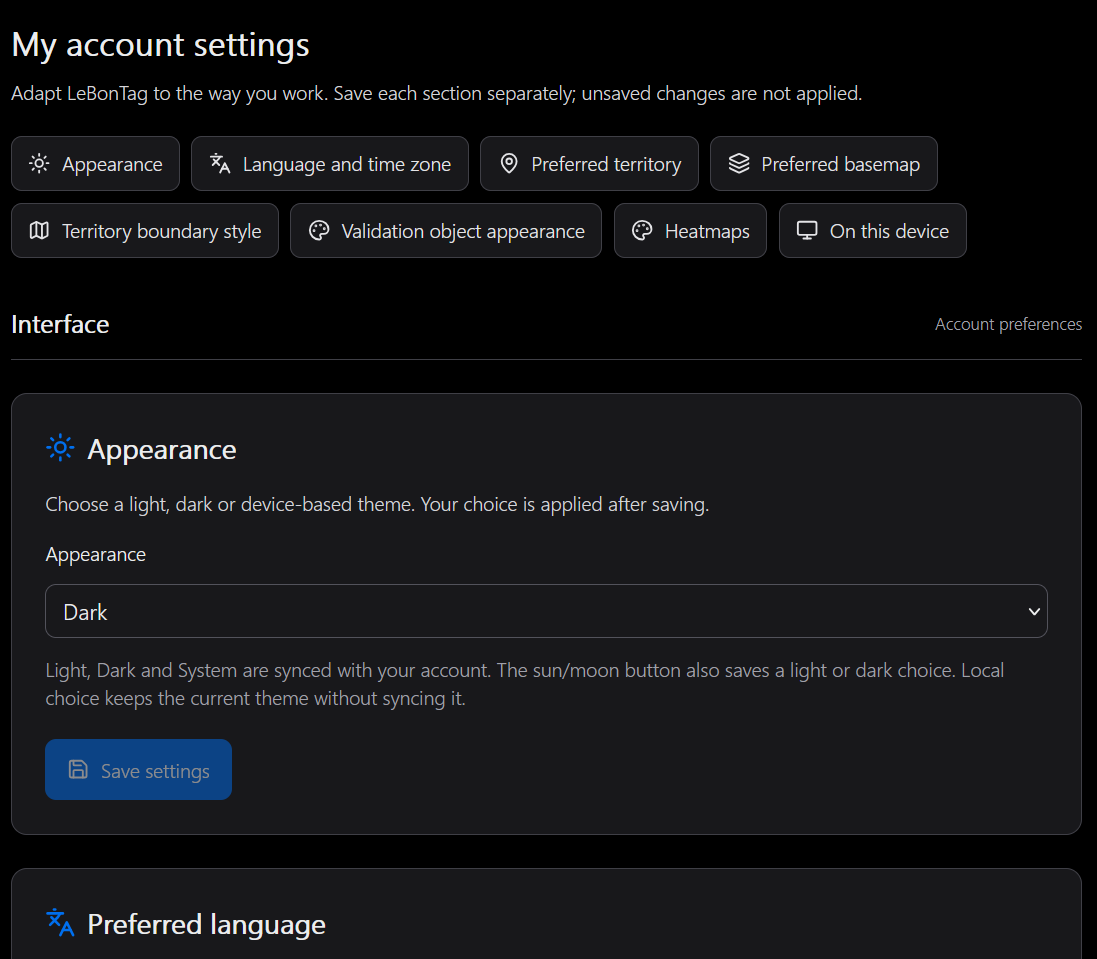Click the Appearance field label above the dropdown
Viewport: 1097px width, 959px height.
[x=96, y=555]
